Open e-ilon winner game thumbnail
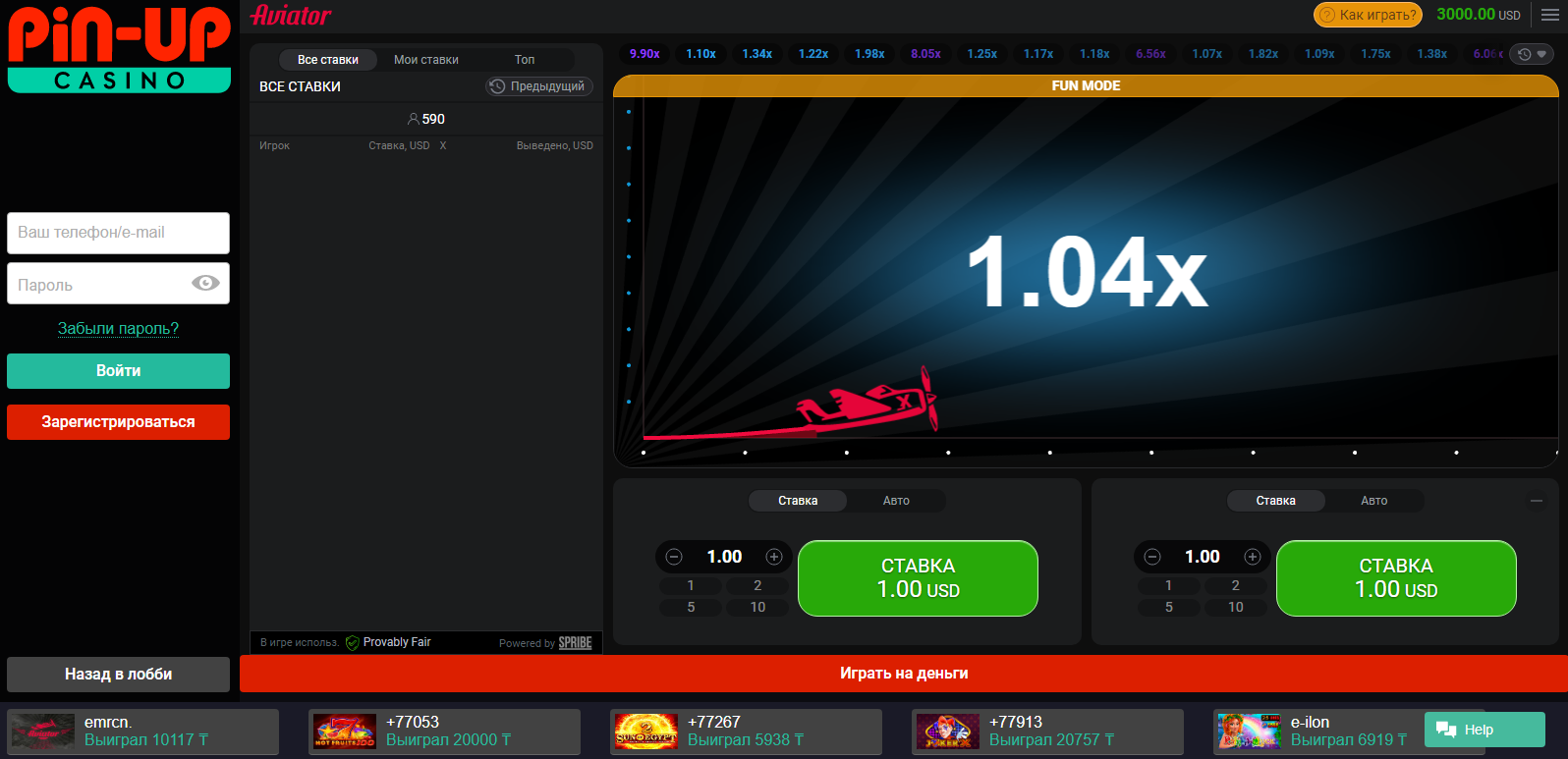1568x759 pixels. [1249, 732]
